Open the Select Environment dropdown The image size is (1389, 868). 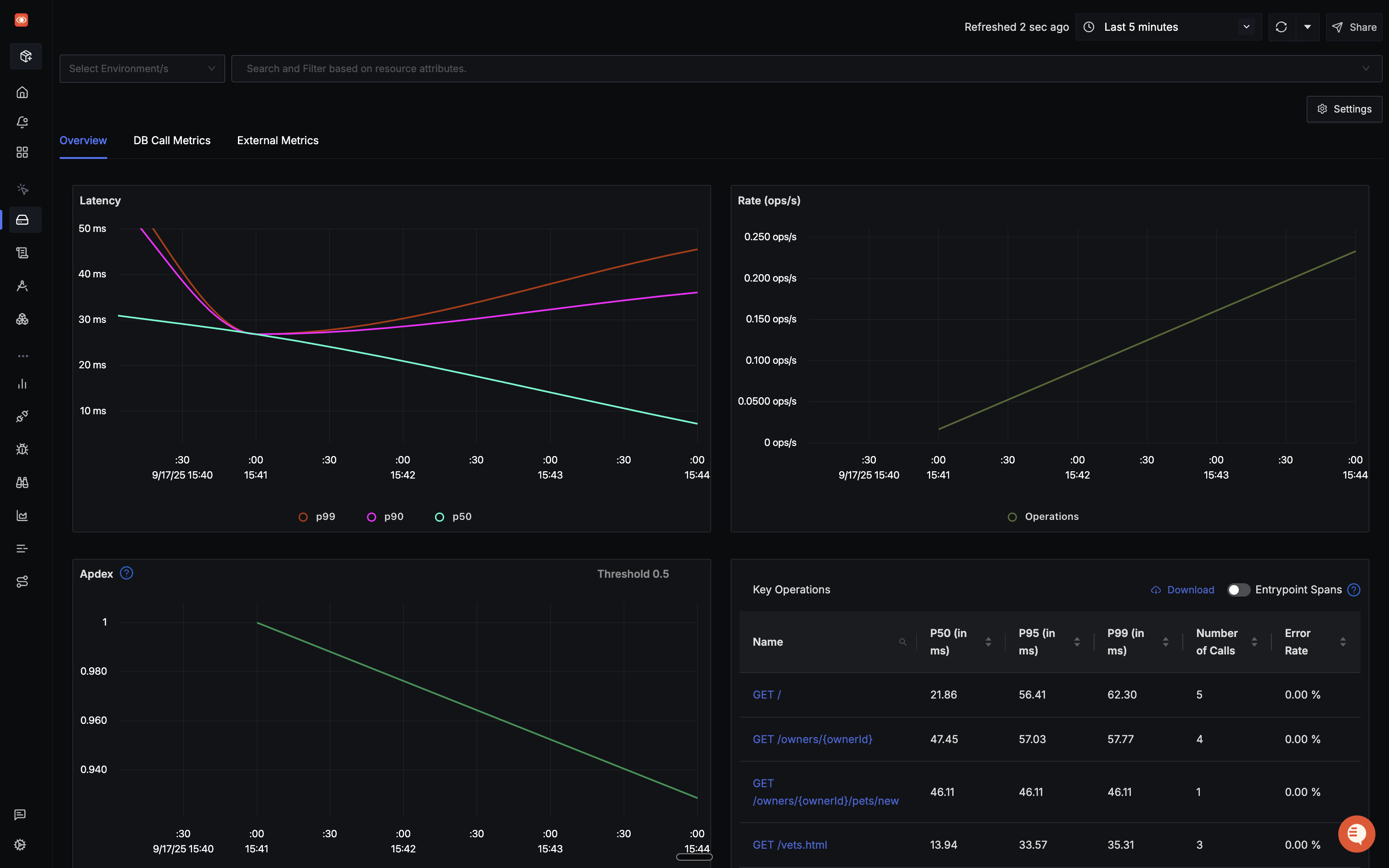point(142,69)
